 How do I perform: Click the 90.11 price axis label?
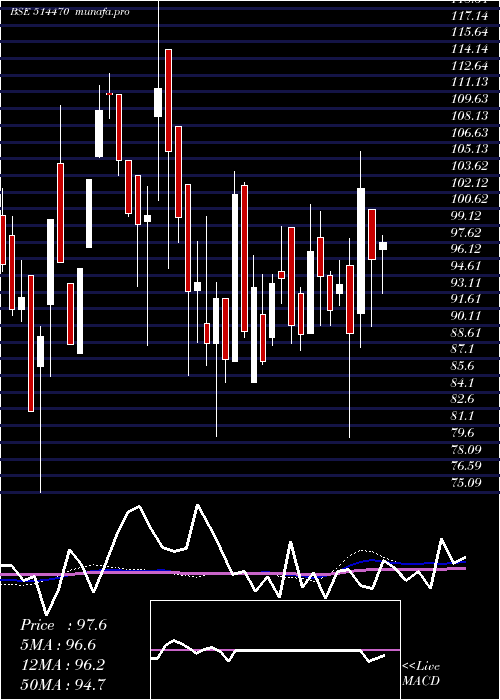[466, 316]
